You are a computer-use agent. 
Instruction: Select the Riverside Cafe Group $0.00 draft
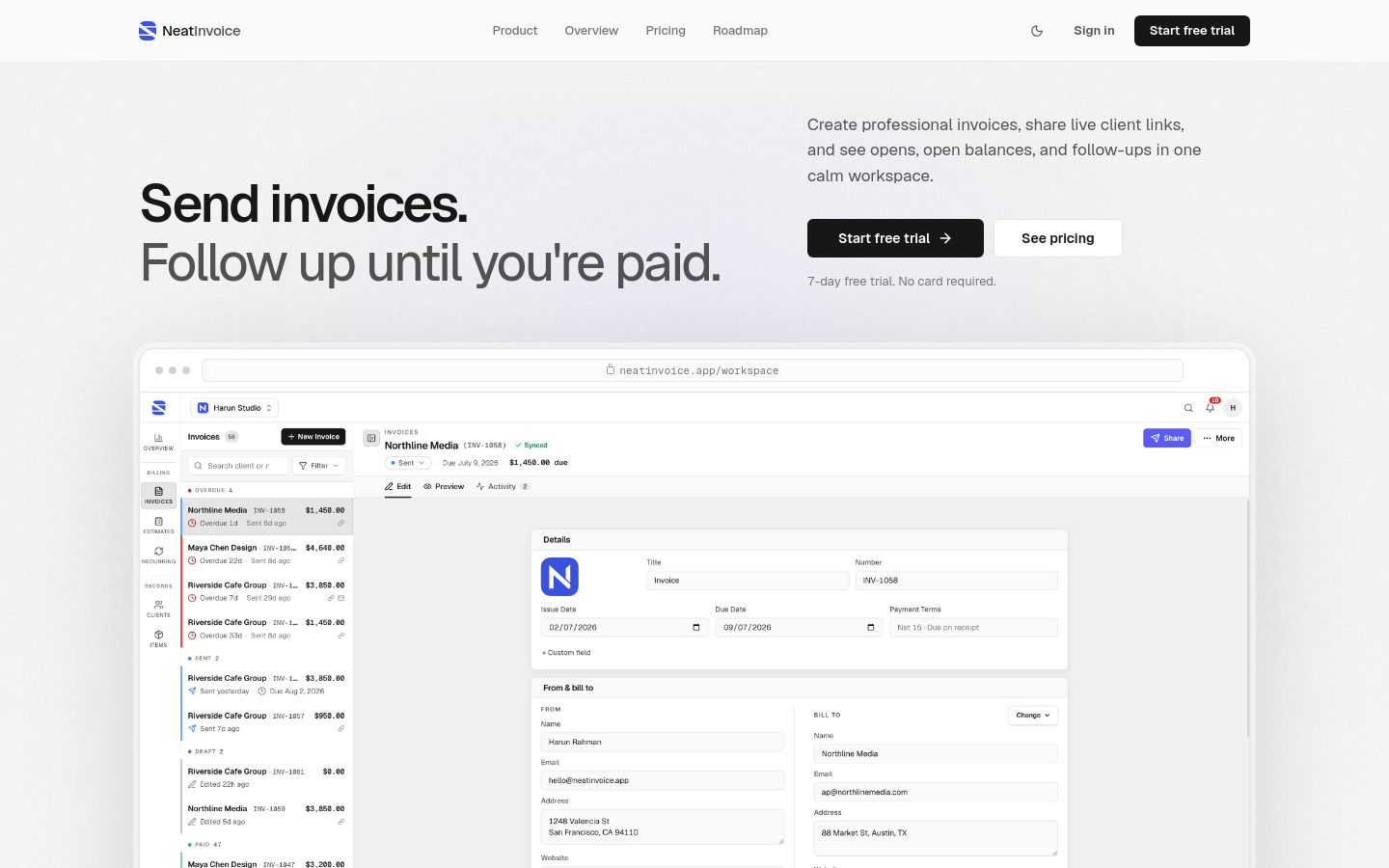[266, 778]
